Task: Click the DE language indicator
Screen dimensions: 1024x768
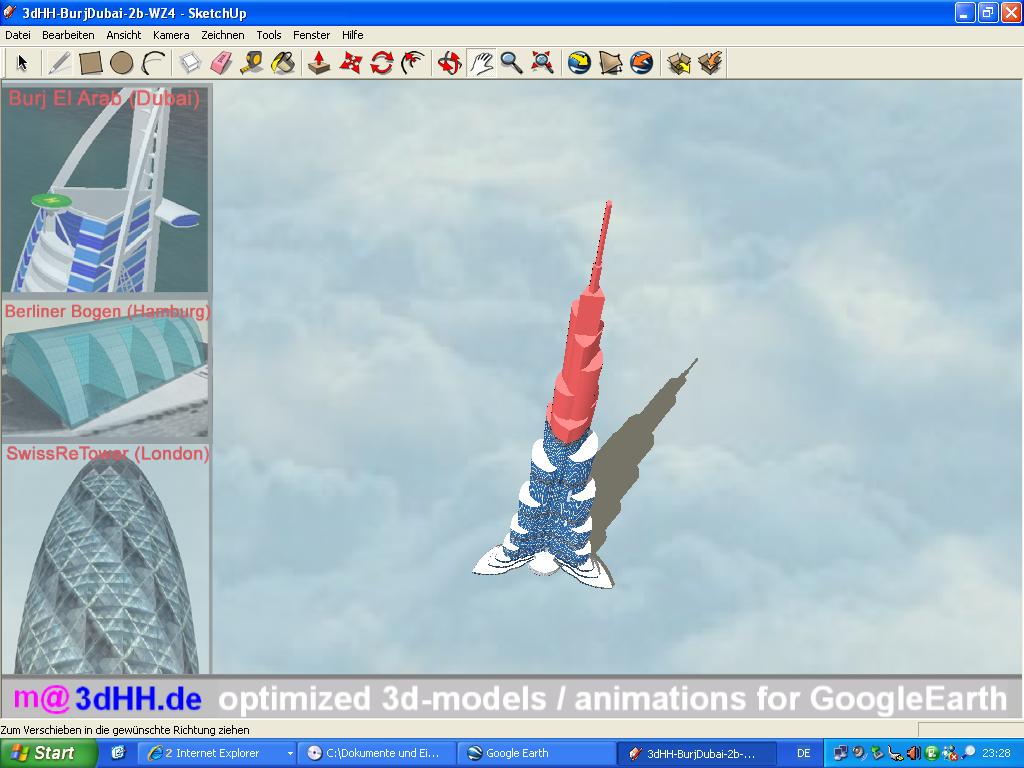Action: pos(803,753)
